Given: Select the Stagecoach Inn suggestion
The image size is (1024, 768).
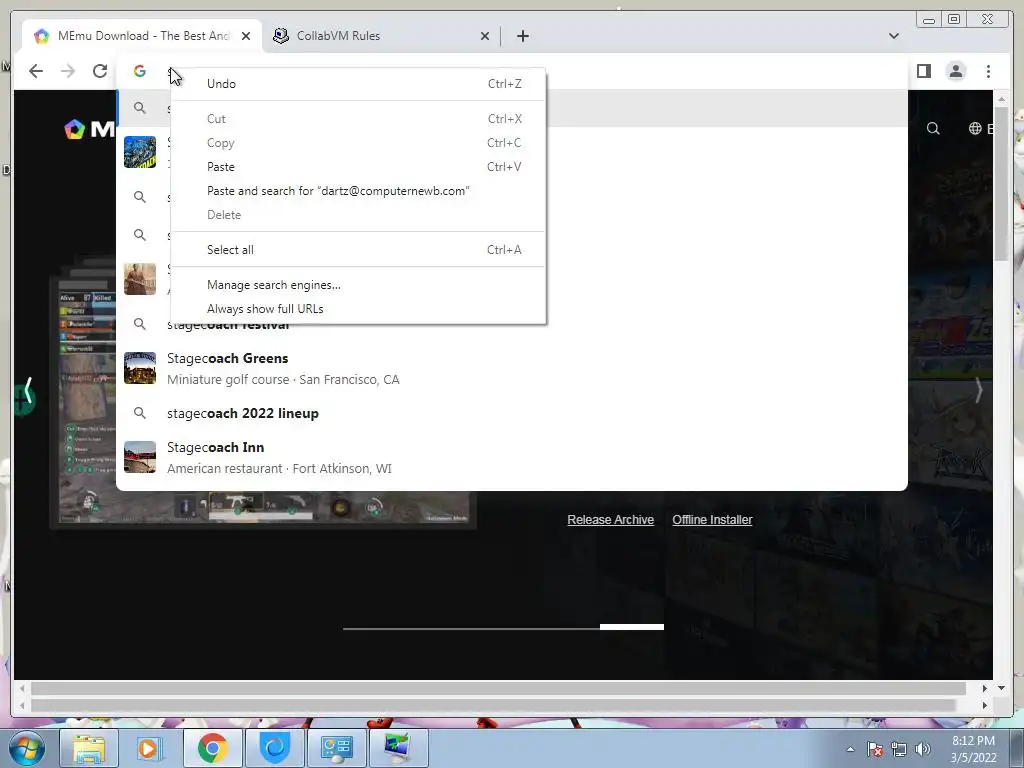Looking at the screenshot, I should coord(512,457).
